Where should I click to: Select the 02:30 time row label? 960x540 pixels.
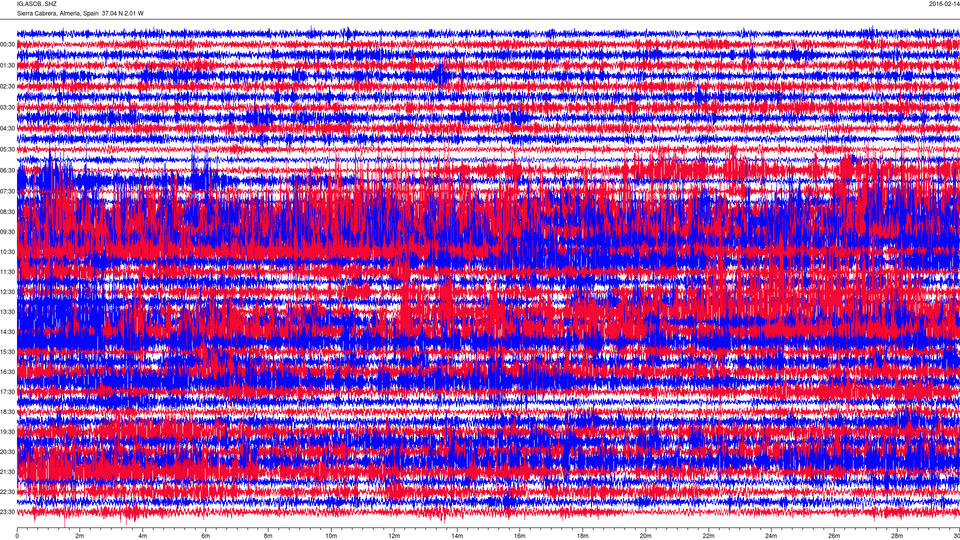[x=8, y=87]
